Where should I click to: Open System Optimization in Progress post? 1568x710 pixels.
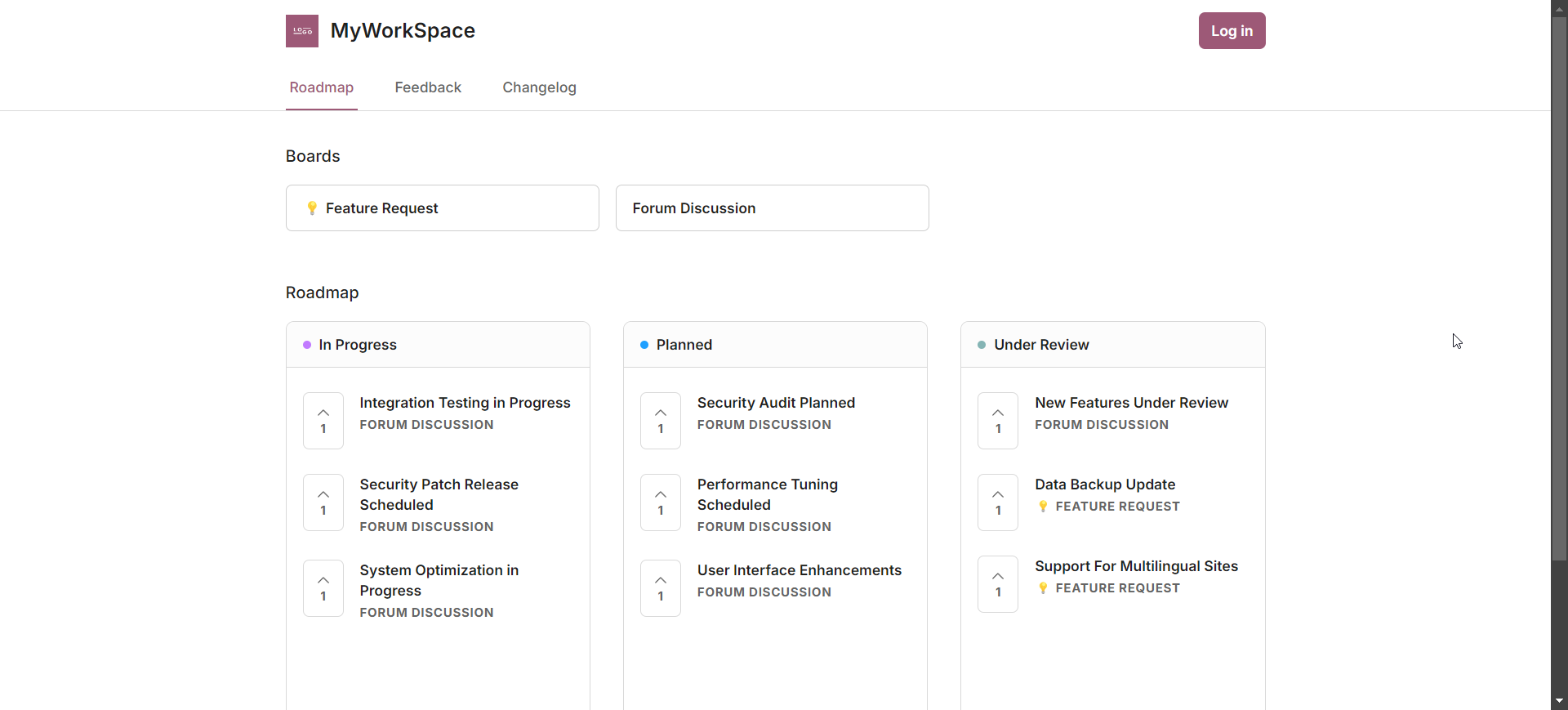pyautogui.click(x=439, y=580)
